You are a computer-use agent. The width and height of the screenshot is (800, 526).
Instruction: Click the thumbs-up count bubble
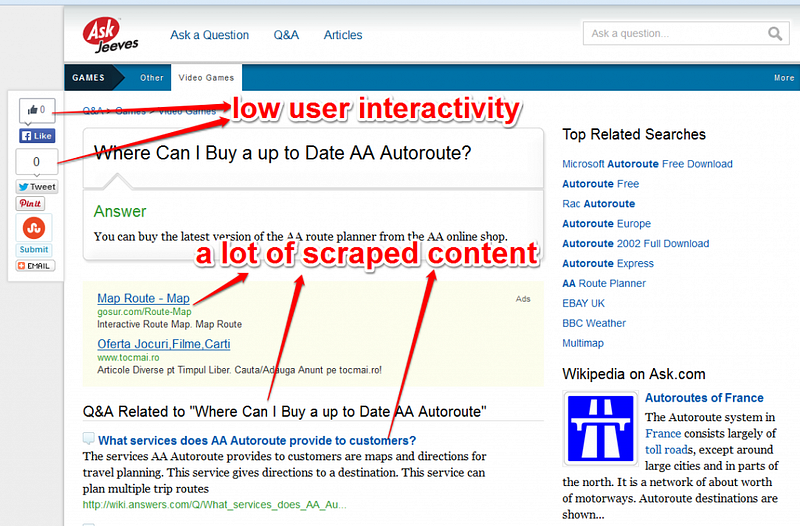coord(37,110)
